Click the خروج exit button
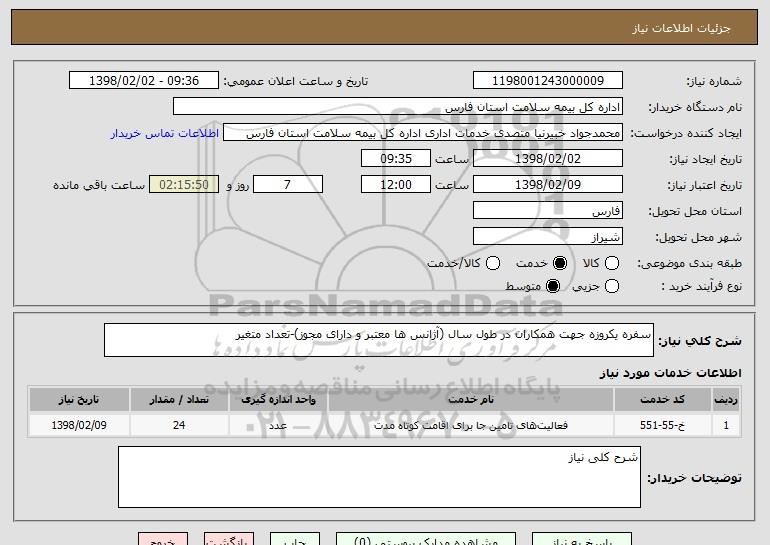Viewport: 770px width, 545px height. pos(163,539)
